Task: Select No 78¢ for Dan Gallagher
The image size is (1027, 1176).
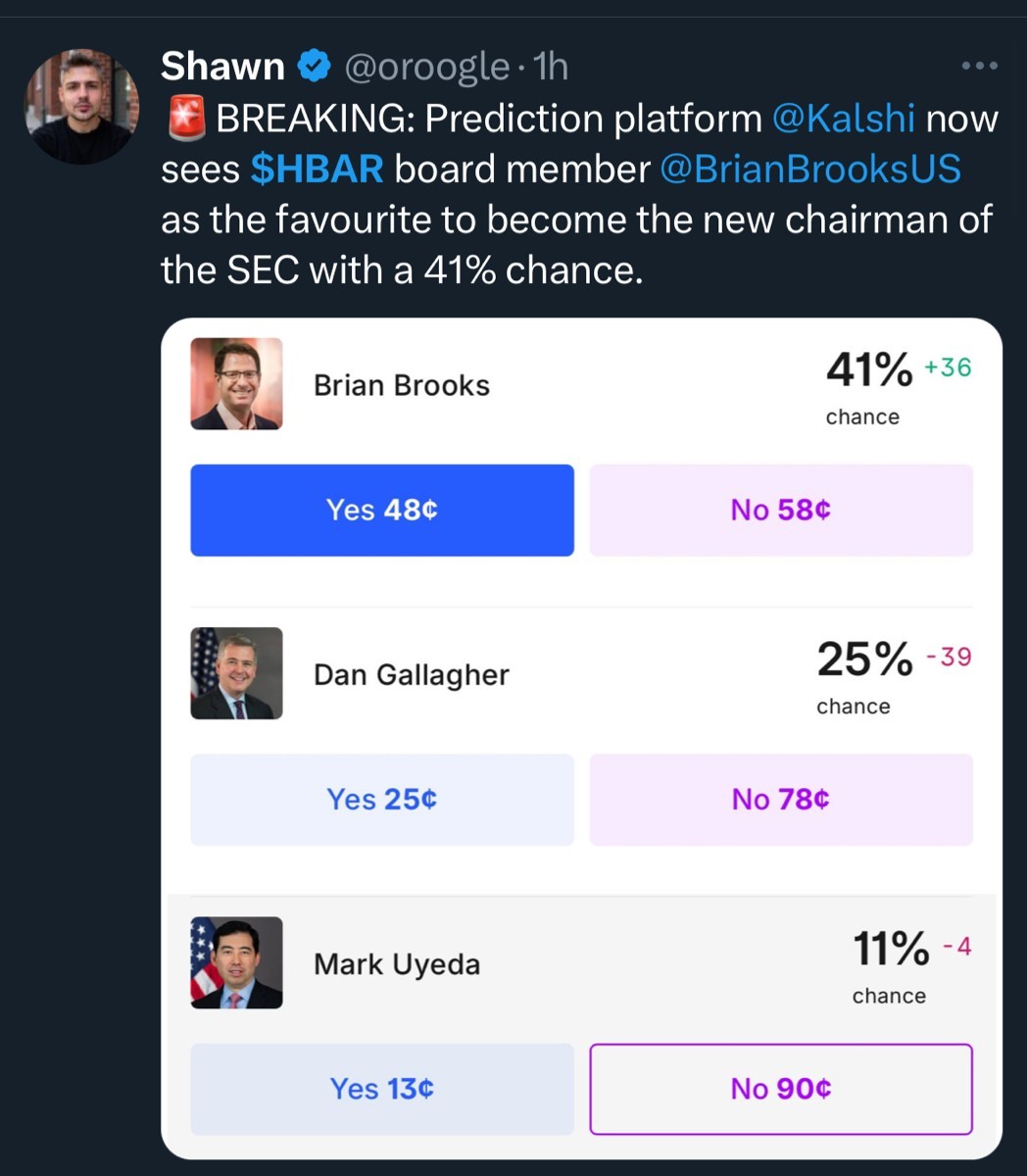Action: (781, 800)
